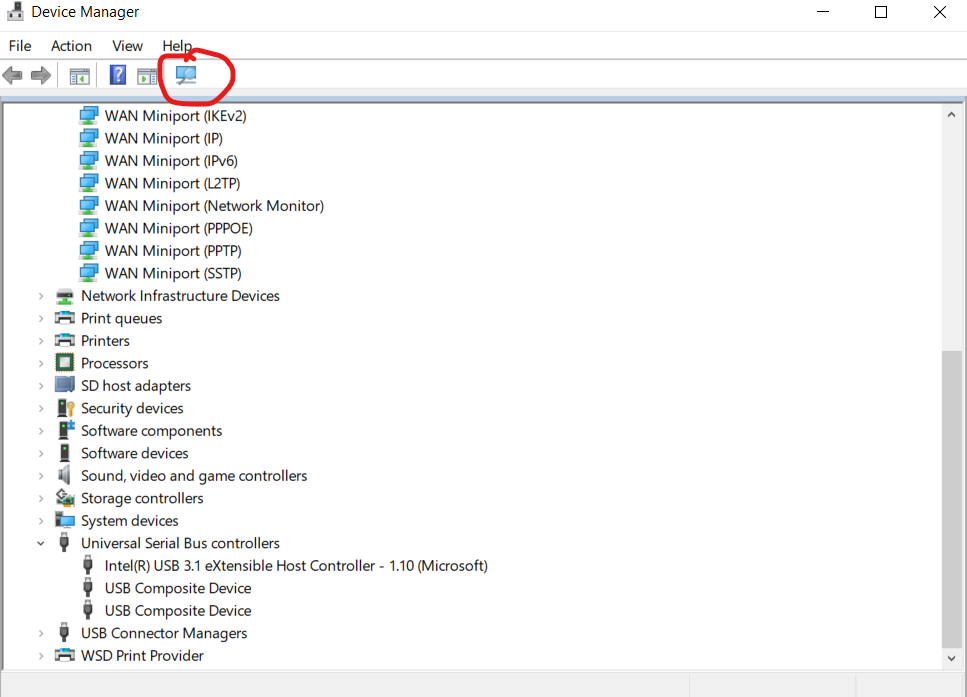The width and height of the screenshot is (967, 697).
Task: Minimize the Device Manager window
Action: 823,12
